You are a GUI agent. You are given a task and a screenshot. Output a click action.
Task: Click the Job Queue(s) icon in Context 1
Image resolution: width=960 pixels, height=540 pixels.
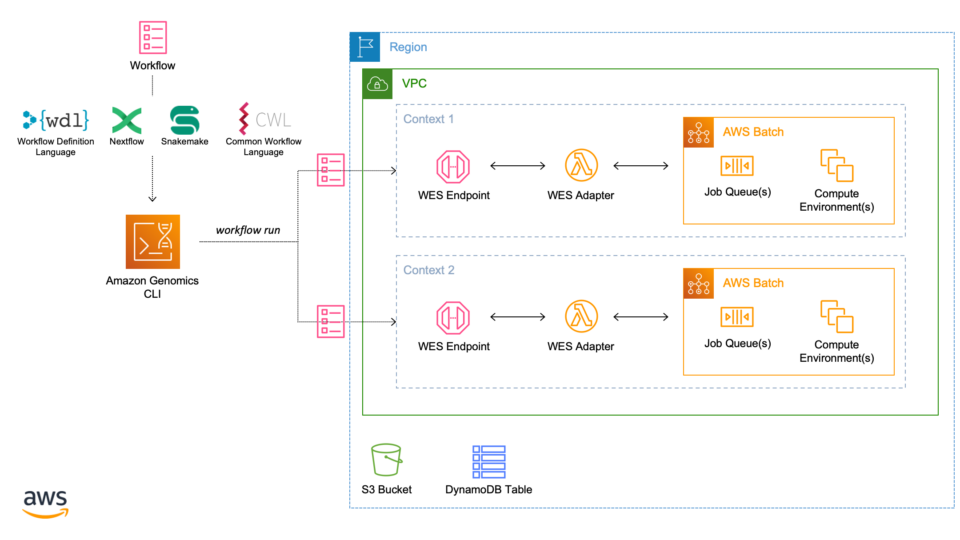pos(737,166)
